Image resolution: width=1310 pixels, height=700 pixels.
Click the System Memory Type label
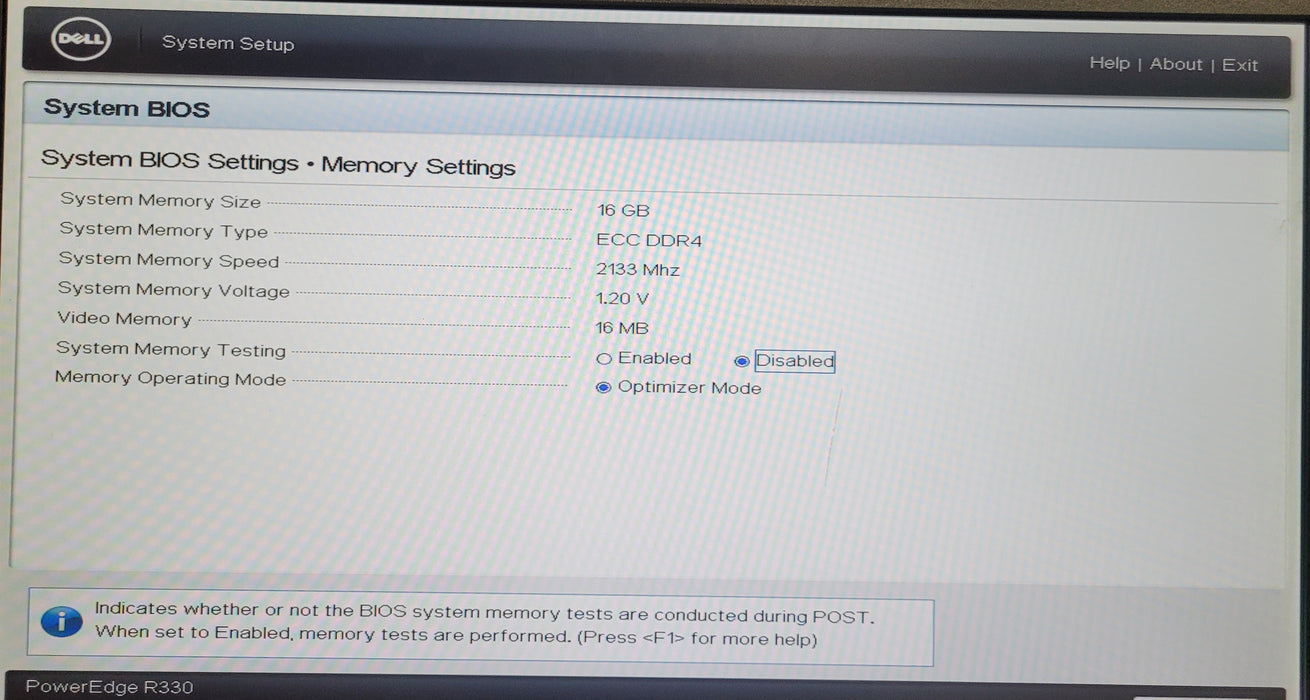point(164,230)
